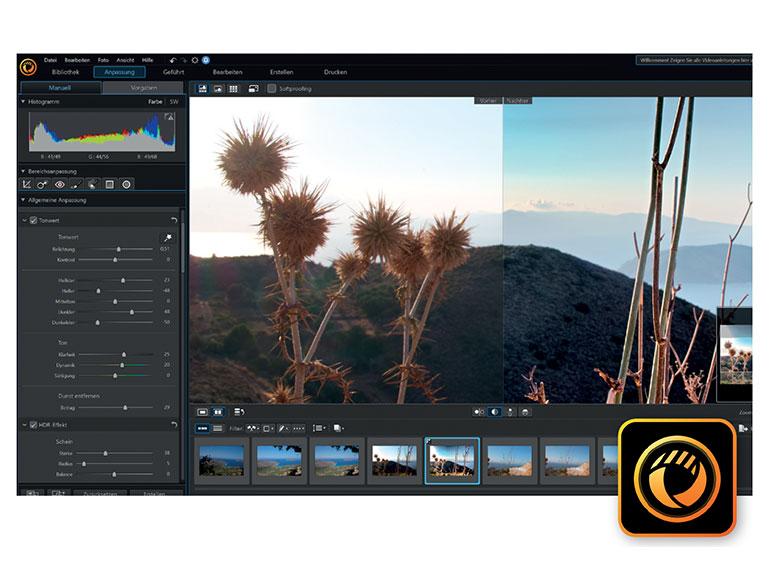Uncheck the HDR-Effekt checkbox
770x577 pixels.
pyautogui.click(x=33, y=425)
